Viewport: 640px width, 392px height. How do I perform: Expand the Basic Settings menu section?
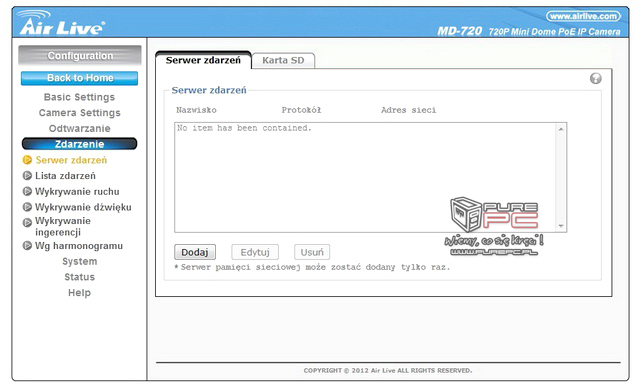80,97
